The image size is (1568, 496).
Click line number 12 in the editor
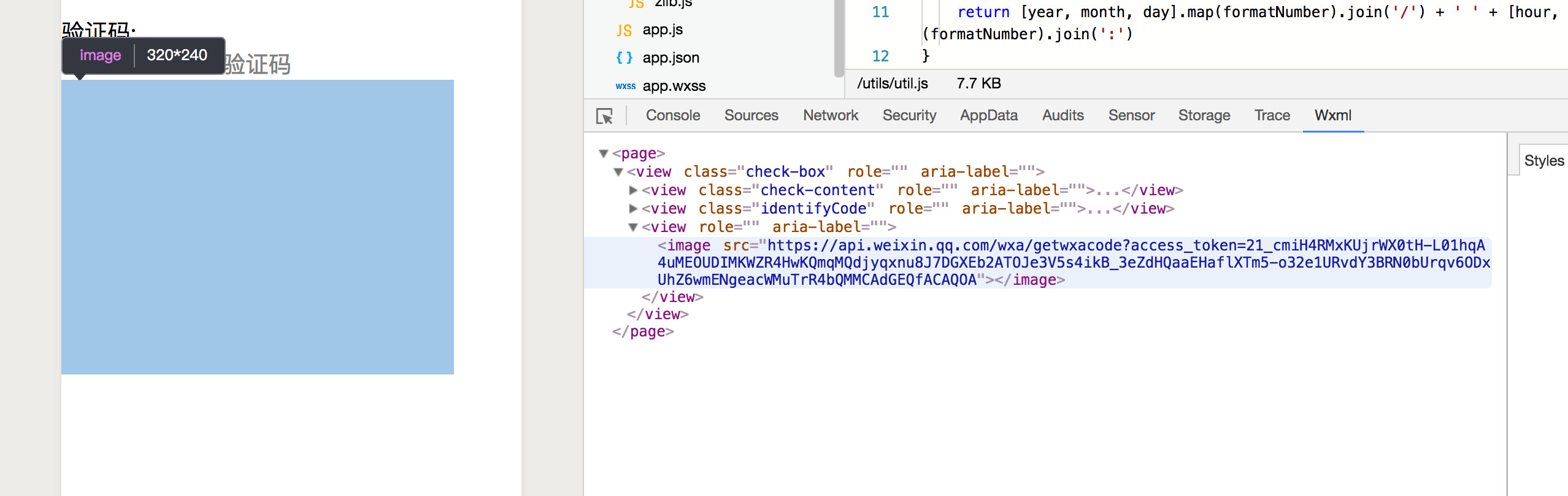pyautogui.click(x=880, y=56)
